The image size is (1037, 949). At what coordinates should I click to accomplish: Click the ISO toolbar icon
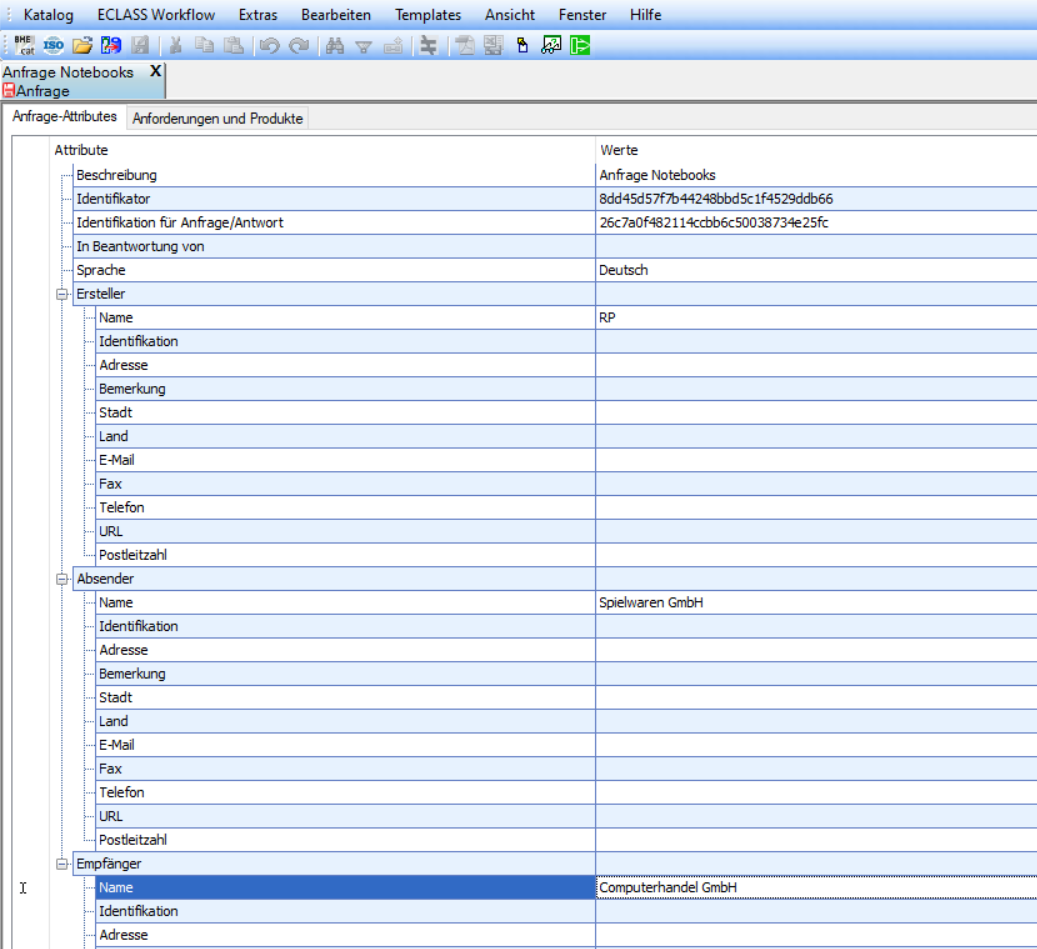pyautogui.click(x=54, y=45)
